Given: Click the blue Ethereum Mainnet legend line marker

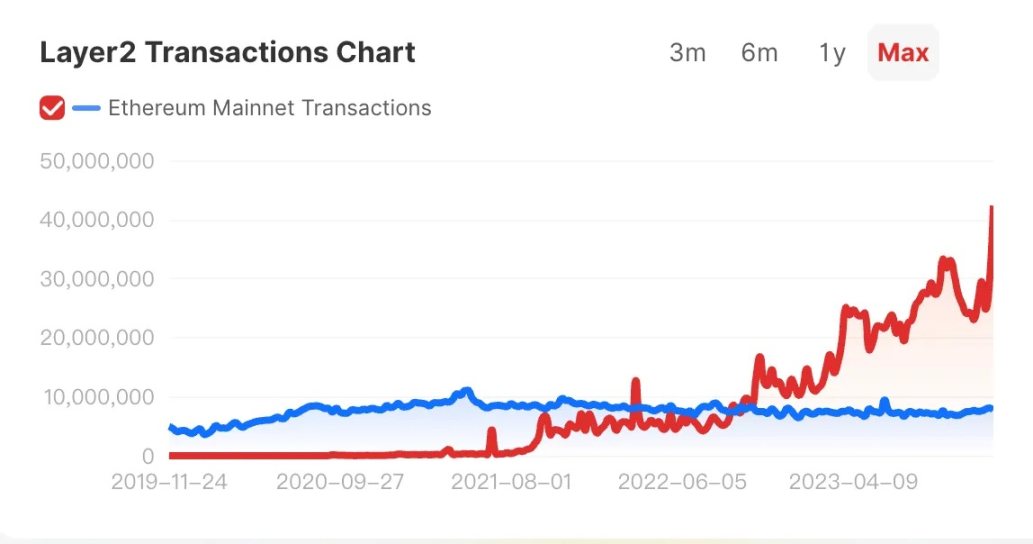Looking at the screenshot, I should click(x=87, y=108).
